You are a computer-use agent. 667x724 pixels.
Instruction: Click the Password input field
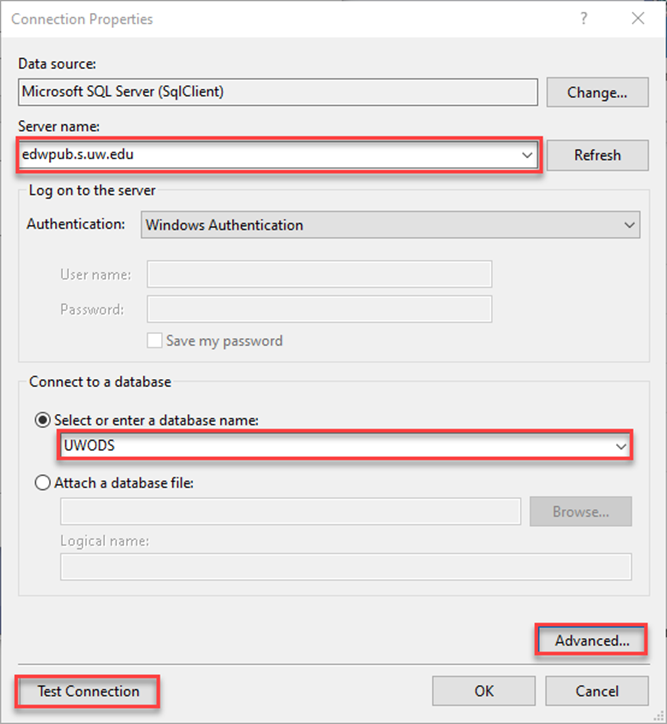[x=319, y=309]
